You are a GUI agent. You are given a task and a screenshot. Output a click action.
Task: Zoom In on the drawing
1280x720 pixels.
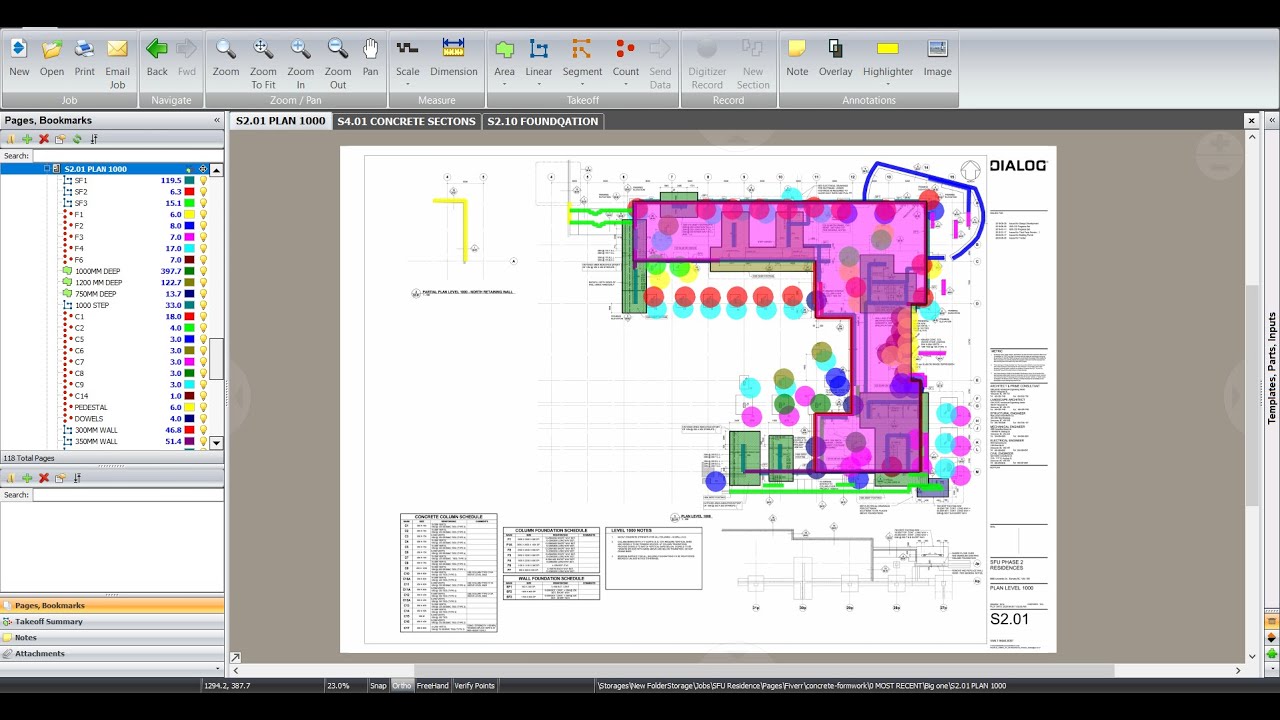point(301,64)
